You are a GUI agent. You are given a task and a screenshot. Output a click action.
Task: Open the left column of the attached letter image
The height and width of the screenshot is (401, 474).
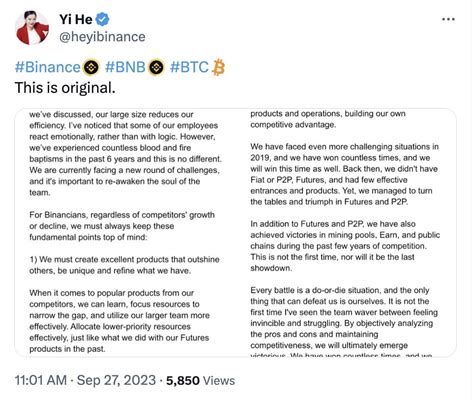(125, 232)
